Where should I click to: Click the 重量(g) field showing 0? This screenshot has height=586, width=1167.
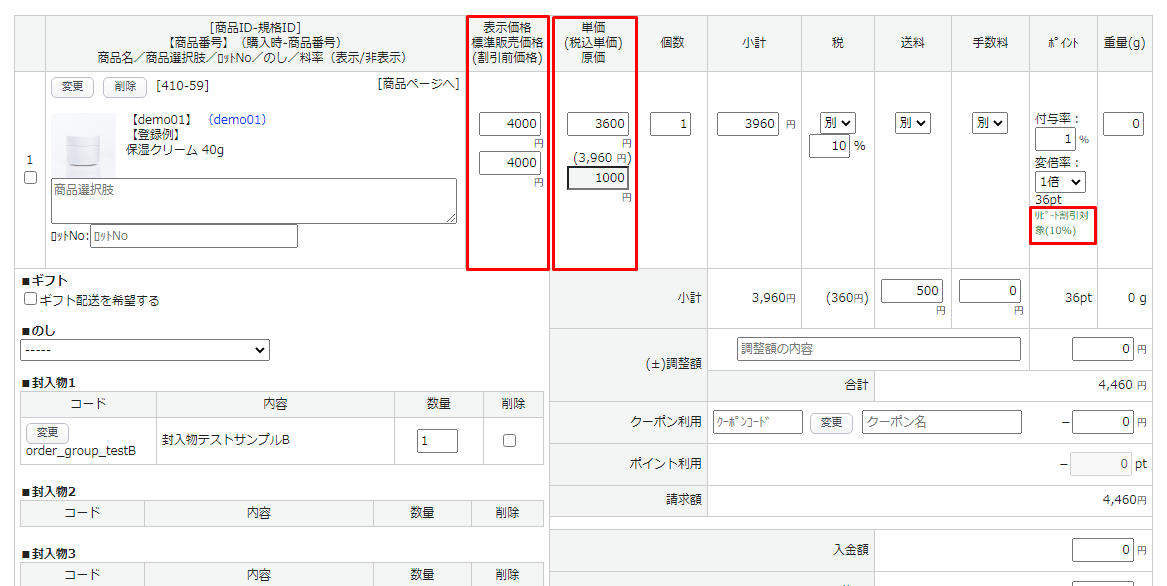tap(1123, 124)
